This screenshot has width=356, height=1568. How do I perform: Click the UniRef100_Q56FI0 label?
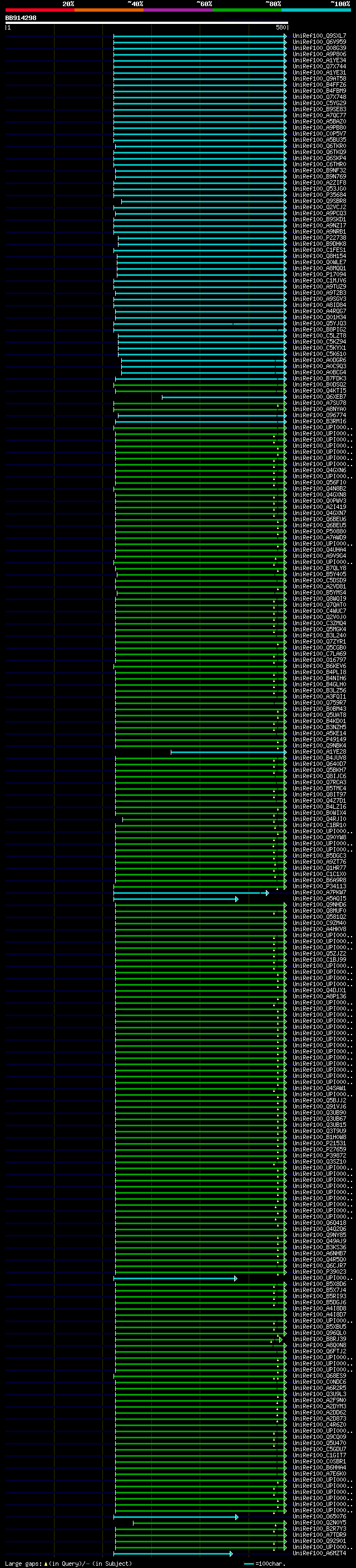(x=319, y=483)
